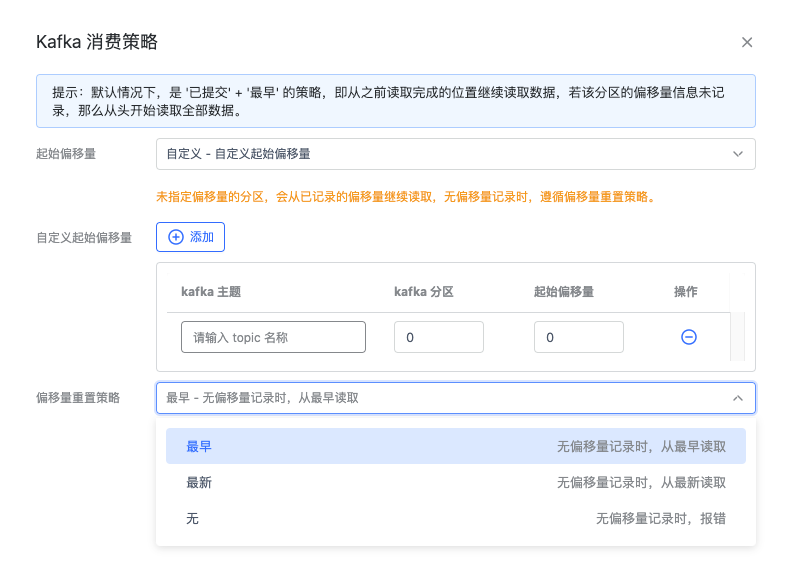Click the kafka 分区 number field
This screenshot has width=795, height=574.
tap(439, 337)
